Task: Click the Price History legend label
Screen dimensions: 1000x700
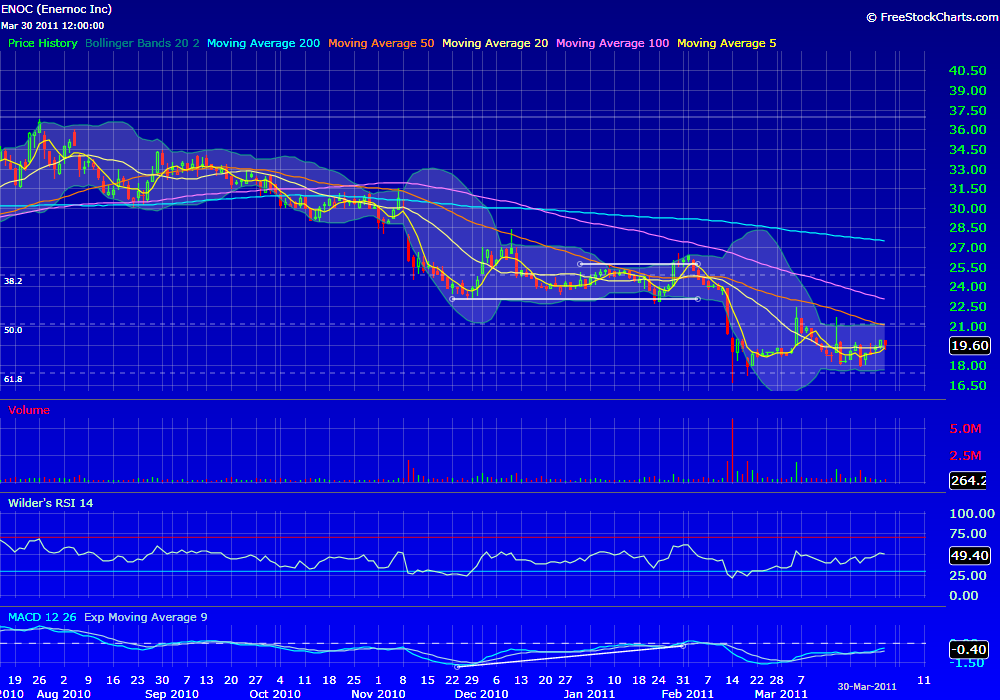Action: point(43,43)
